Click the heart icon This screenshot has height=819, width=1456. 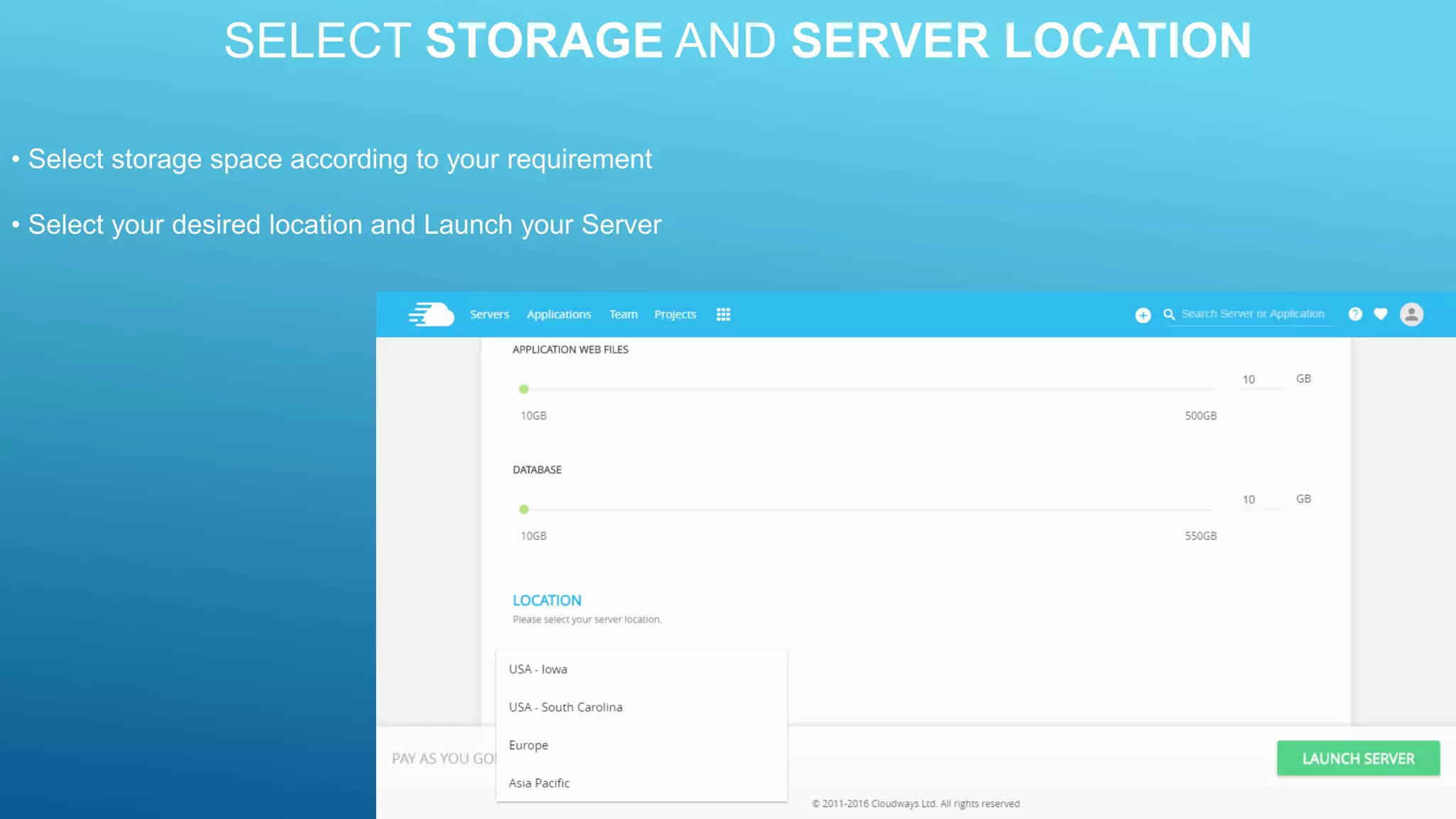click(1381, 314)
